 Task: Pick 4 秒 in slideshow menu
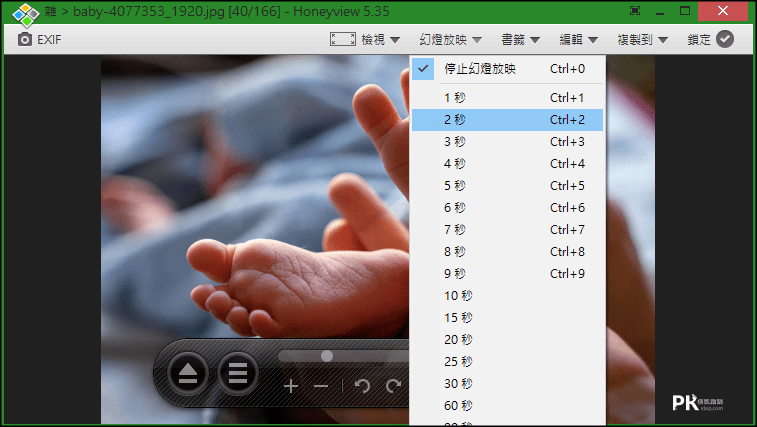pos(507,164)
